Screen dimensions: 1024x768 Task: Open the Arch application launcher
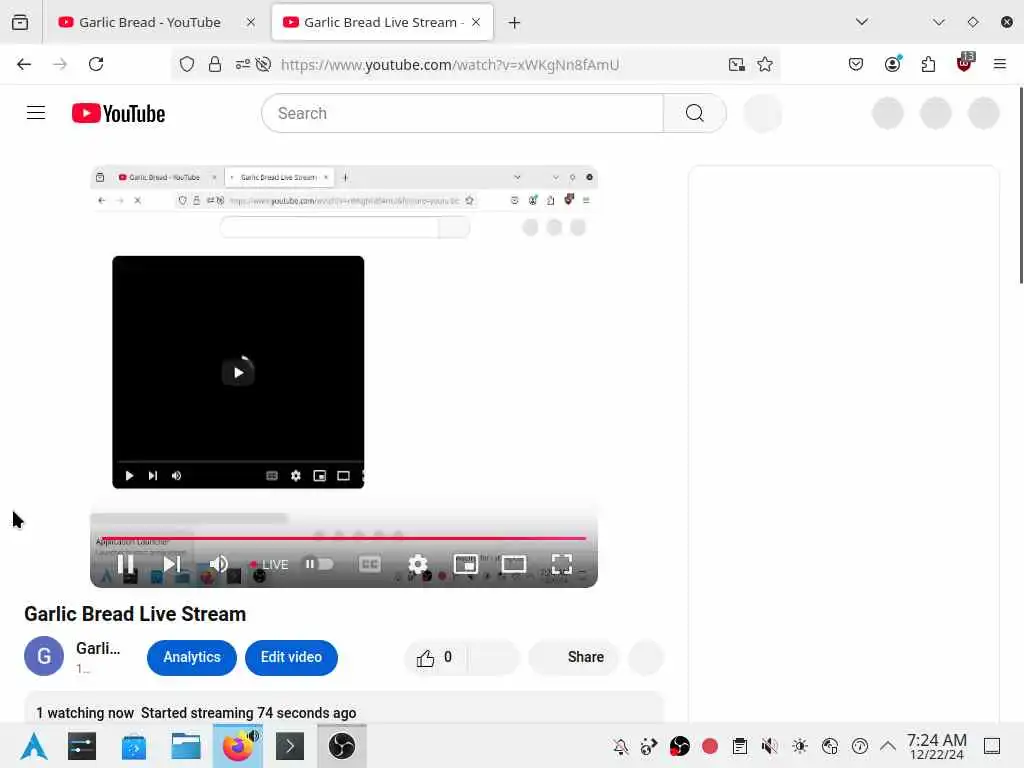coord(34,746)
